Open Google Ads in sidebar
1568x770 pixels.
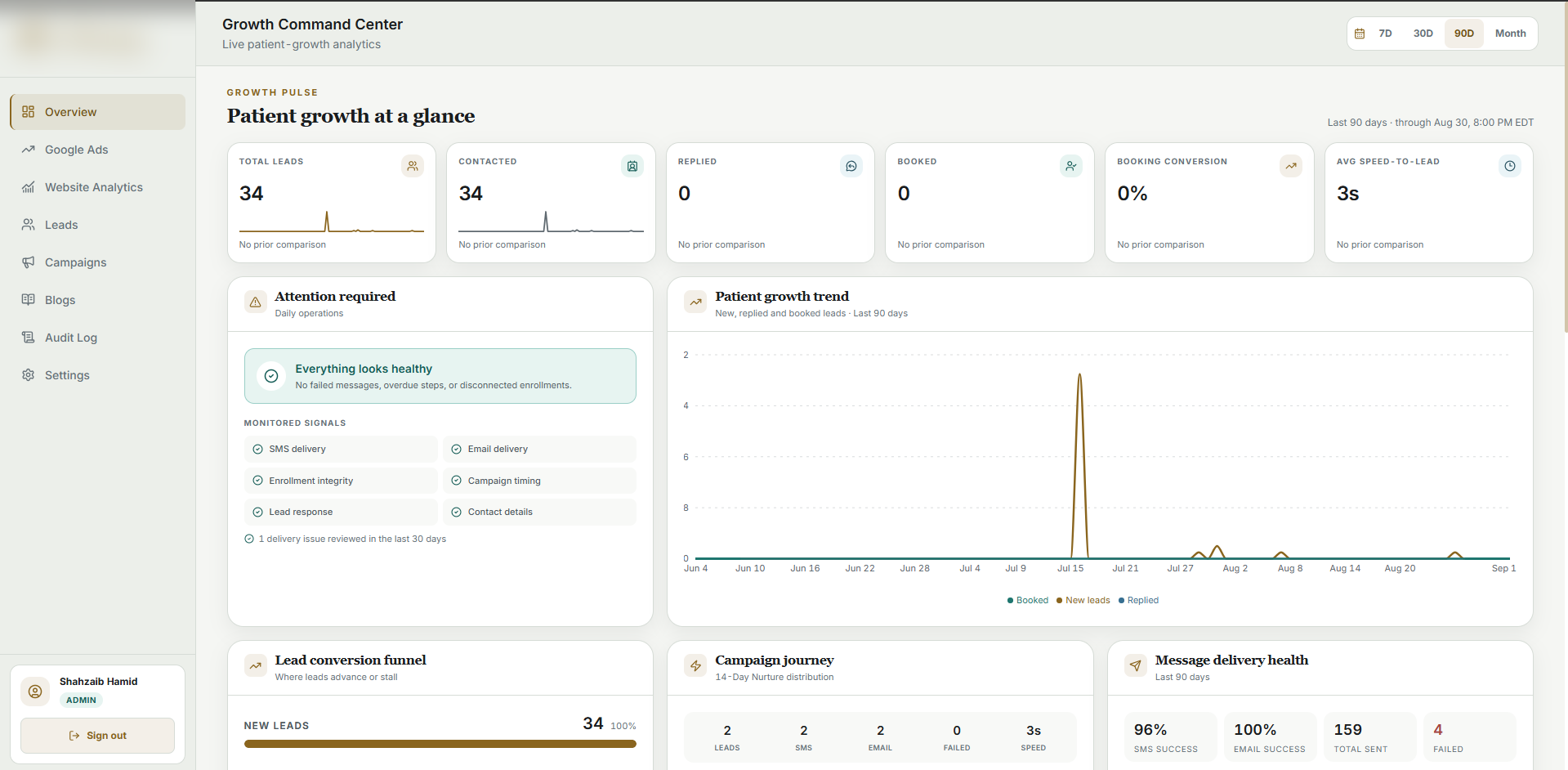click(x=98, y=150)
